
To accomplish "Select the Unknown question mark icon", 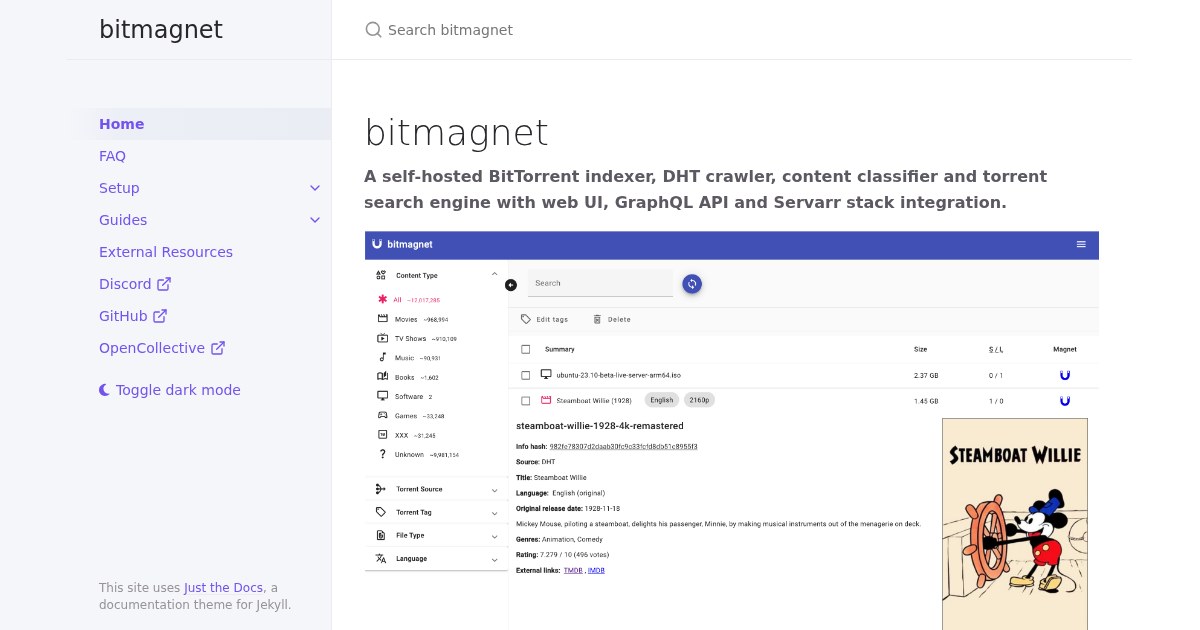I will tap(382, 454).
